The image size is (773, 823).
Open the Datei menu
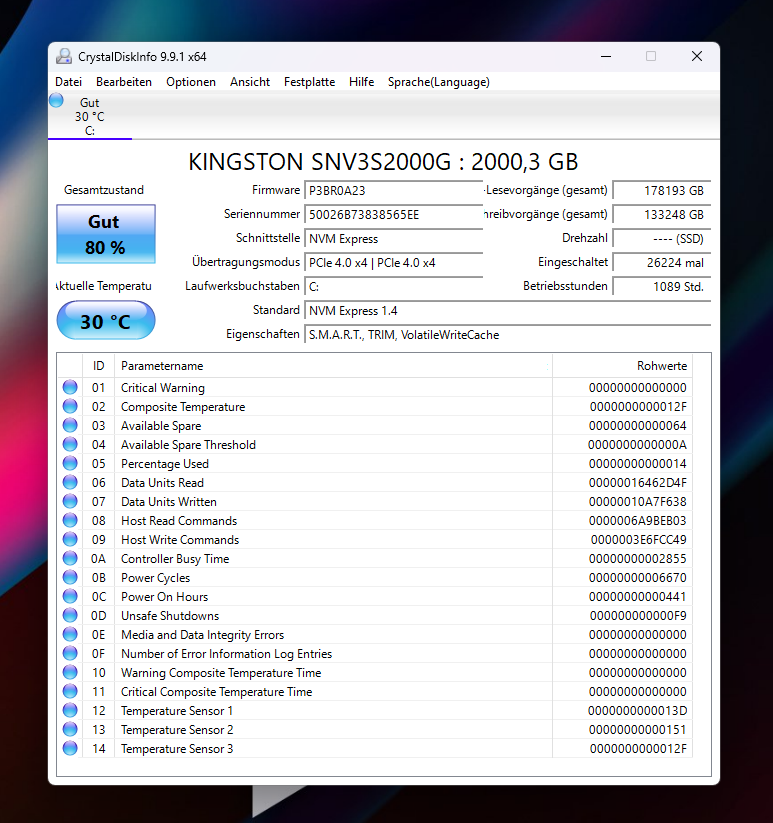[68, 82]
